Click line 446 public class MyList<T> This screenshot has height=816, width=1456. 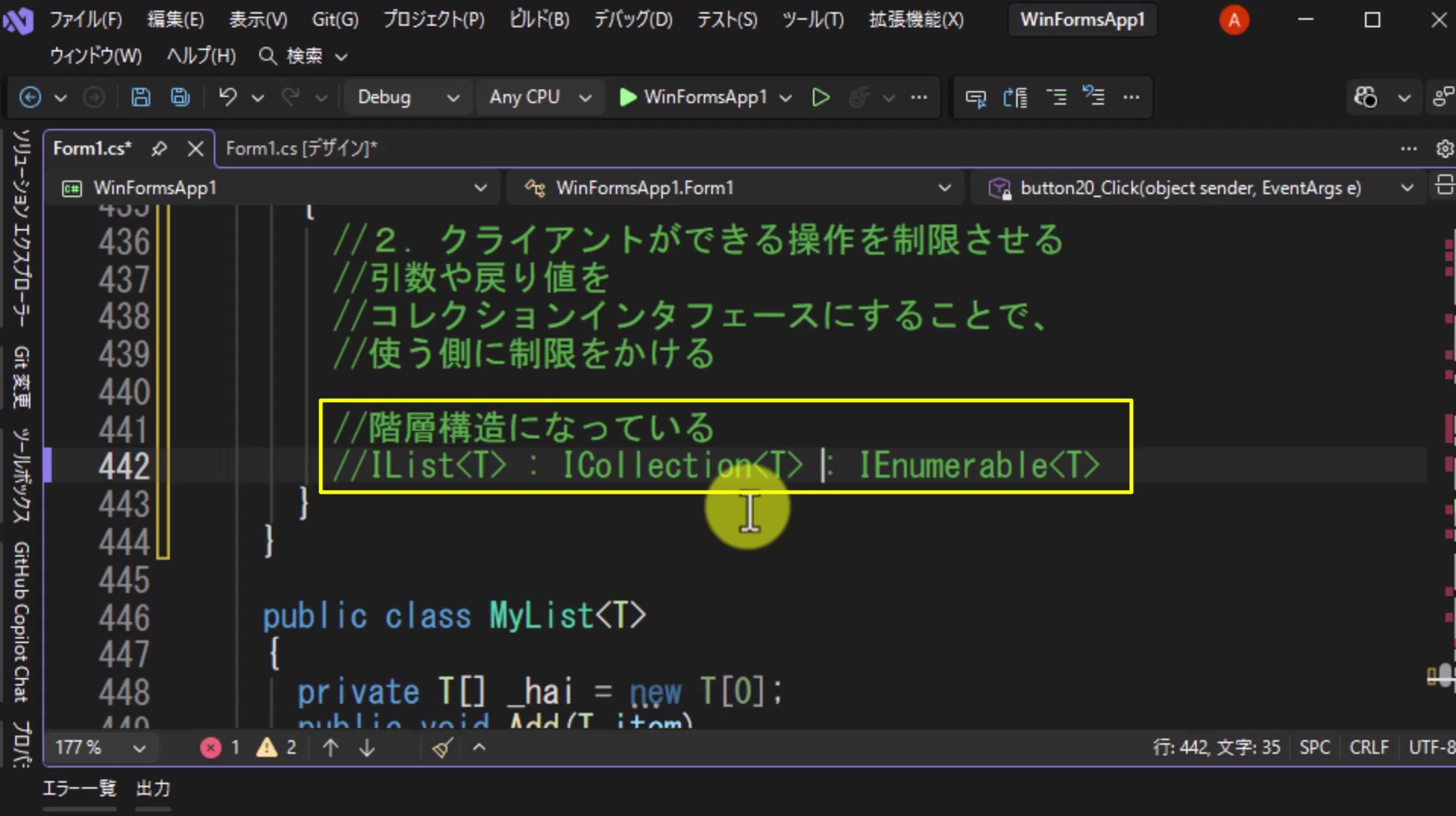click(x=454, y=616)
